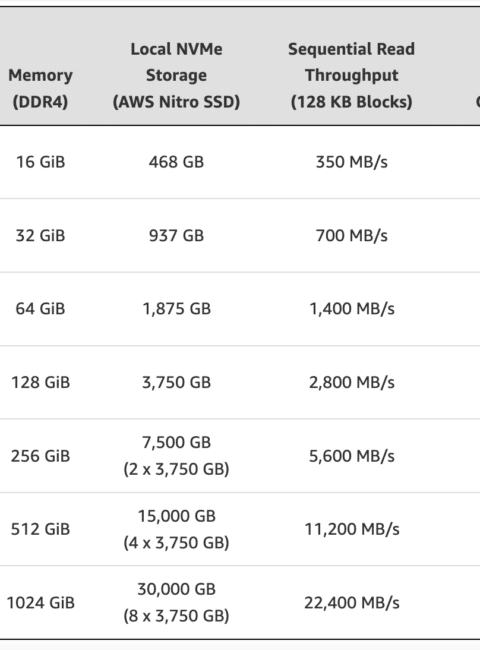Select the 256 GiB memory cell
Viewport: 480px width, 650px height.
click(40, 456)
